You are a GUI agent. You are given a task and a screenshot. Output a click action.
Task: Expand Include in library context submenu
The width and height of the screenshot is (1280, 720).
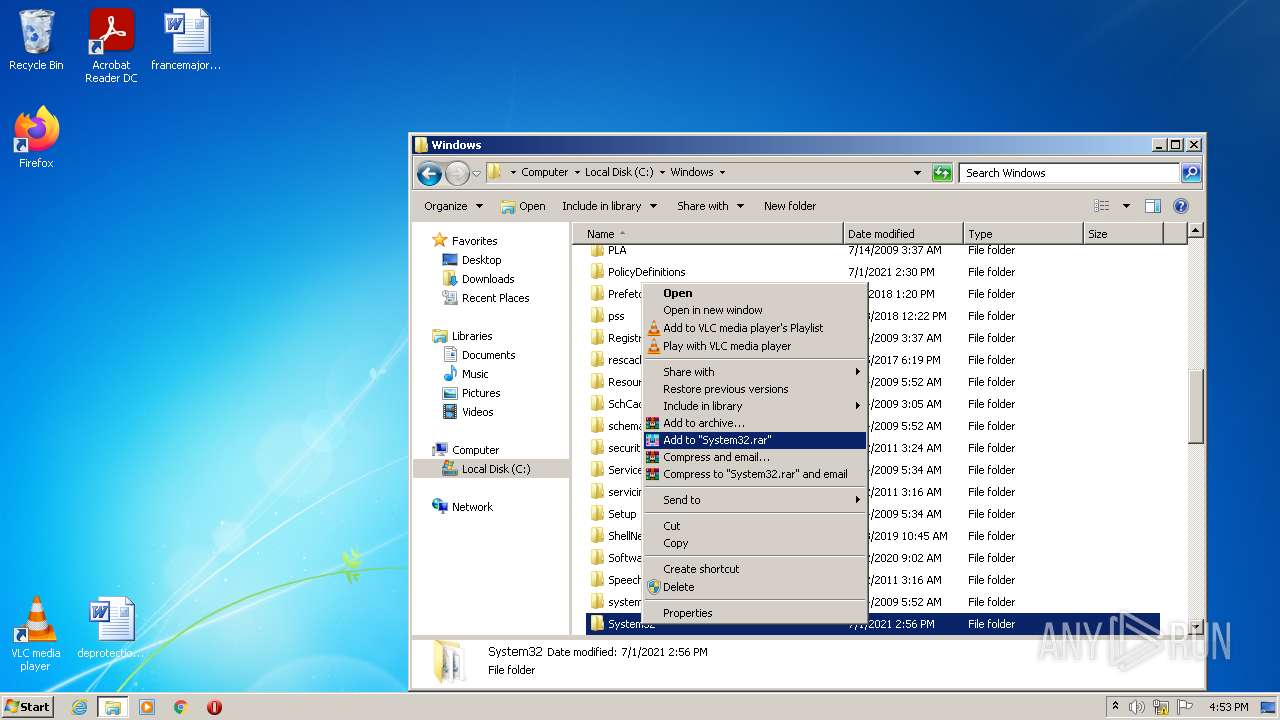tap(755, 406)
